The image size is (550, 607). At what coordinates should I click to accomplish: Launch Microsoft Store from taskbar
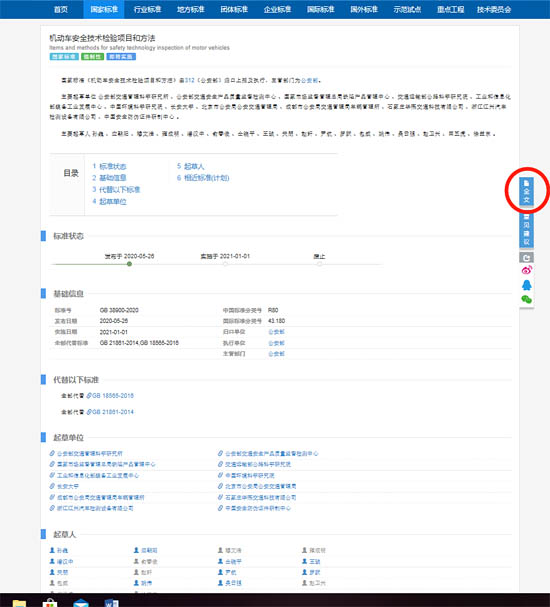(x=50, y=602)
